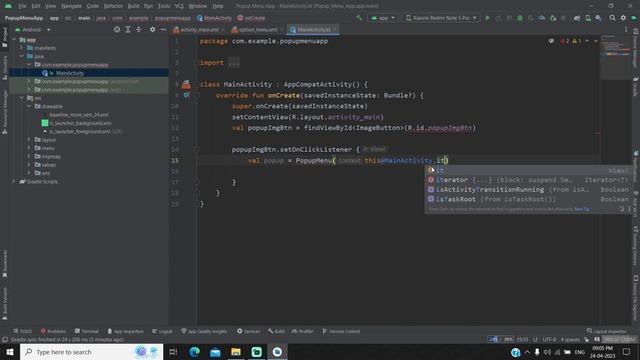Toggle the Resource Manager tool window
The width and height of the screenshot is (640, 360).
click(x=5, y=112)
